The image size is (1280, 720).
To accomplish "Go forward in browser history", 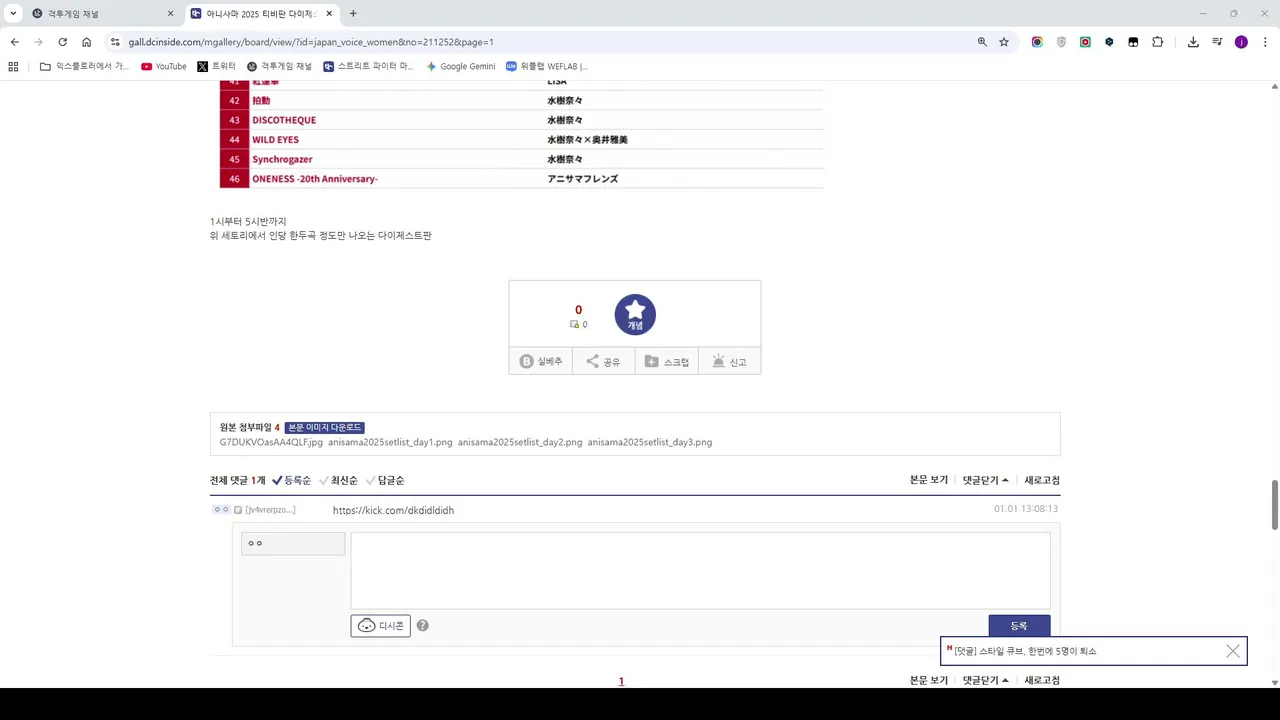I will (x=39, y=42).
